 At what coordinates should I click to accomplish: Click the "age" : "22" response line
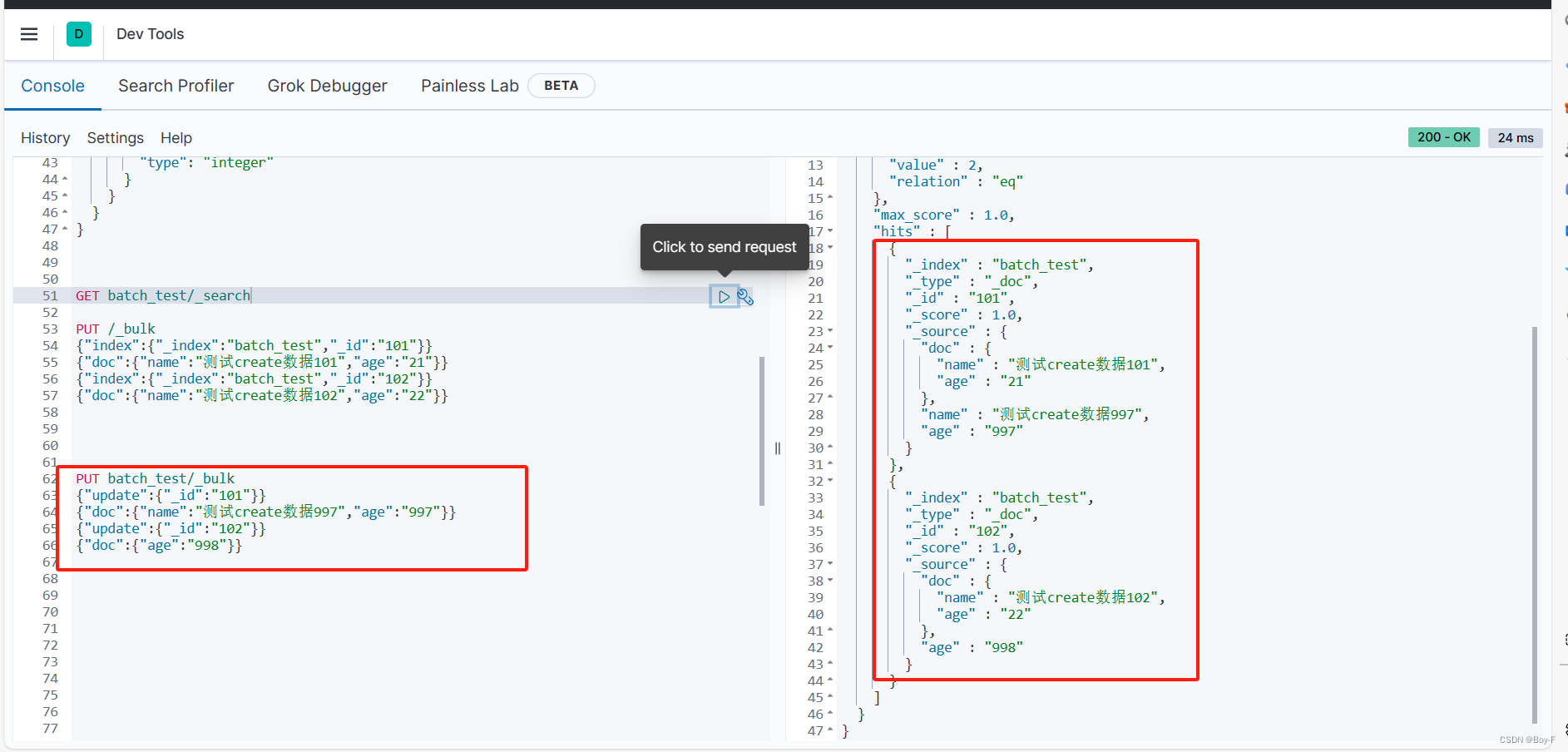(x=984, y=614)
